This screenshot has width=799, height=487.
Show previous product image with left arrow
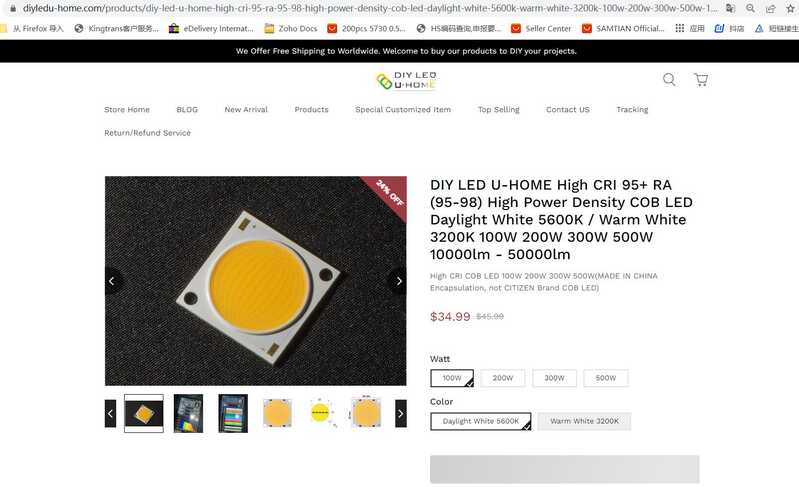coord(112,281)
